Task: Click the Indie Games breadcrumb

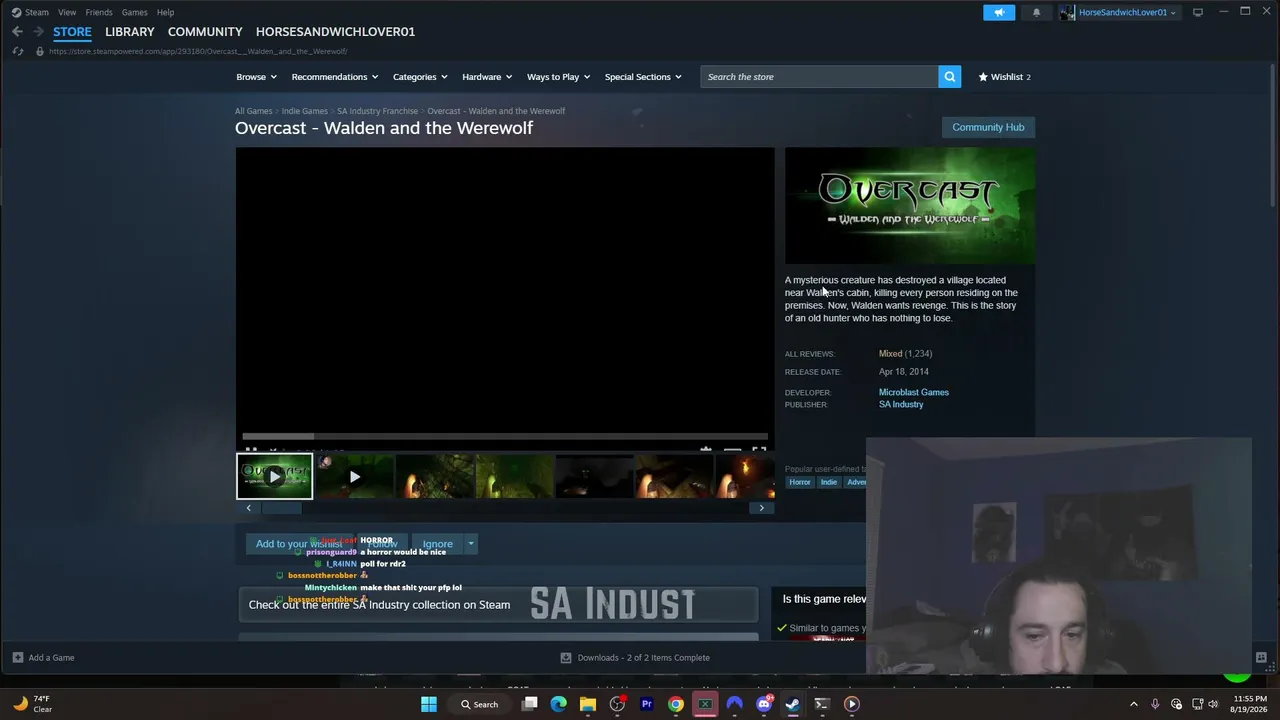Action: tap(305, 111)
